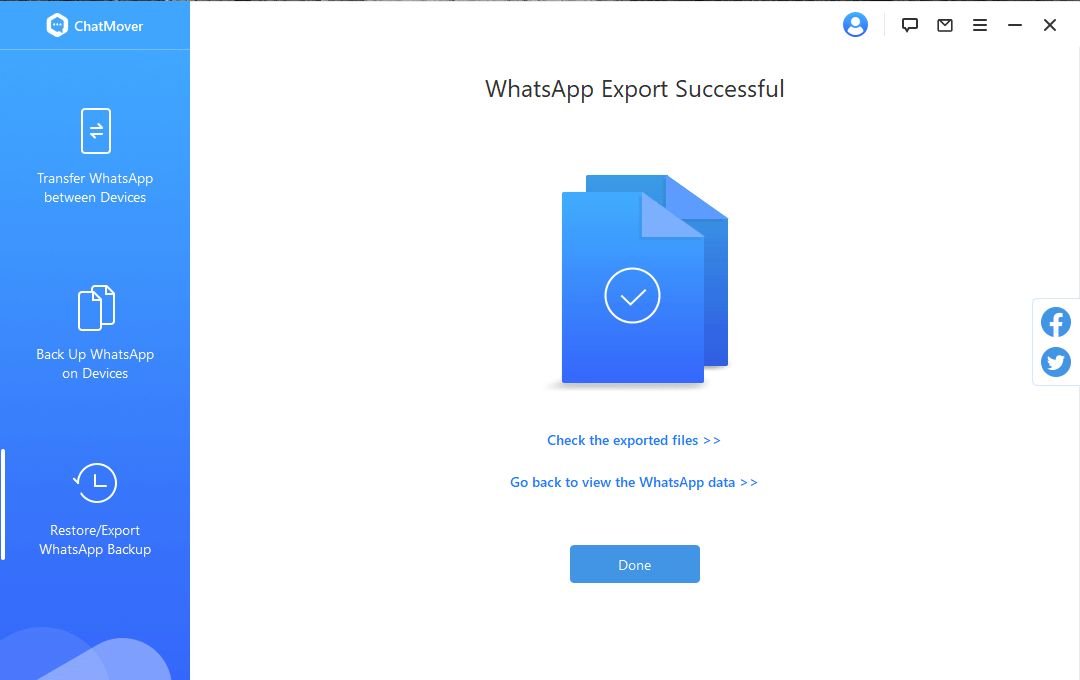Close the ChatMover window
This screenshot has width=1080, height=680.
pos(1050,25)
